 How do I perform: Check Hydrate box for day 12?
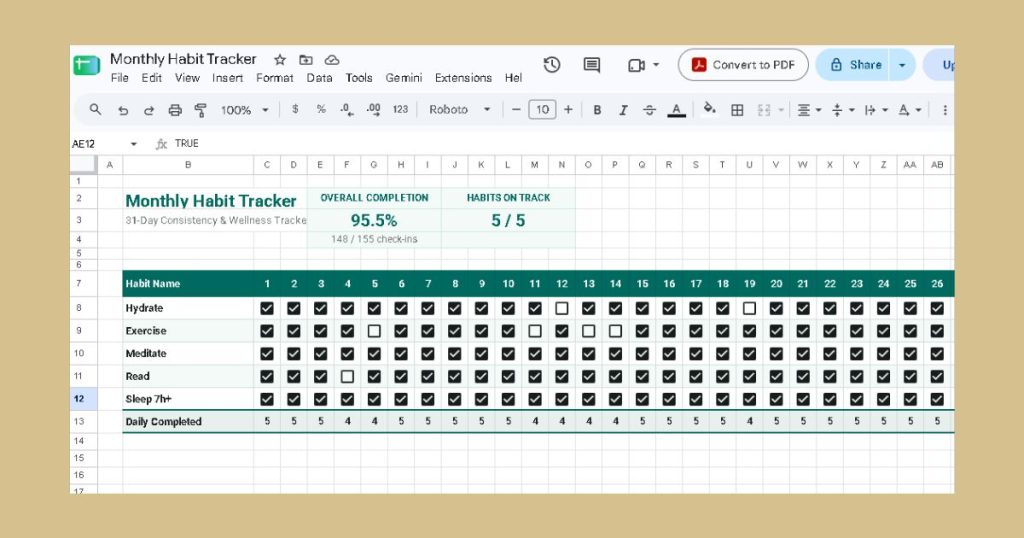pyautogui.click(x=562, y=308)
